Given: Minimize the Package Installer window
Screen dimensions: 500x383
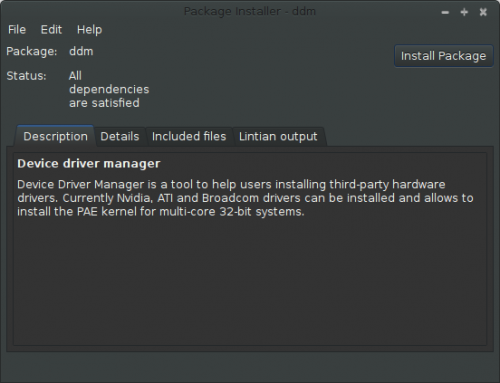Looking at the screenshot, I should coord(445,12).
